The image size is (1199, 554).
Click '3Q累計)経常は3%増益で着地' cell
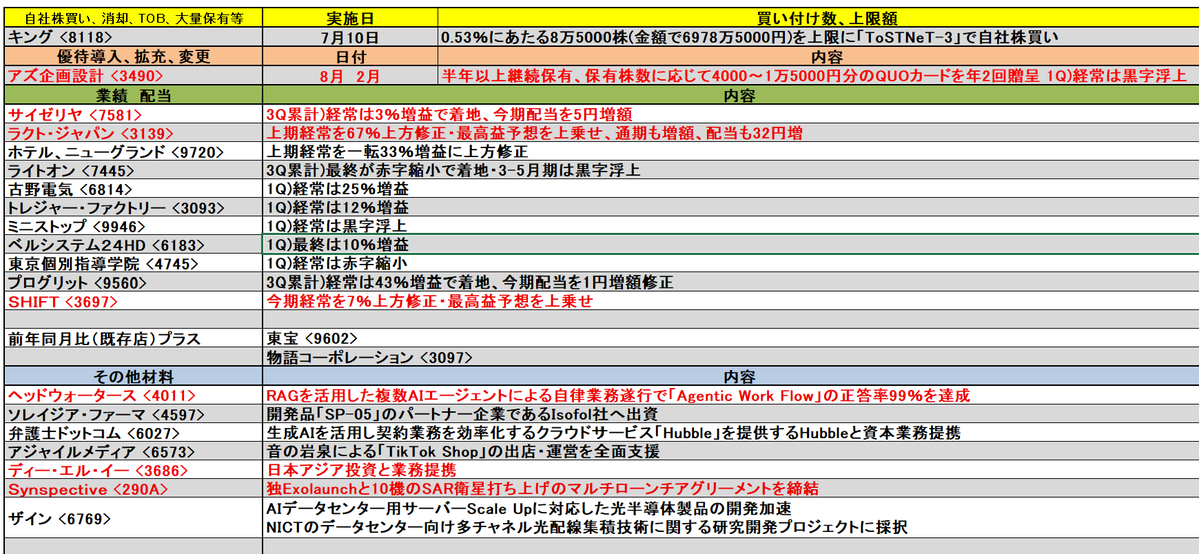(731, 114)
